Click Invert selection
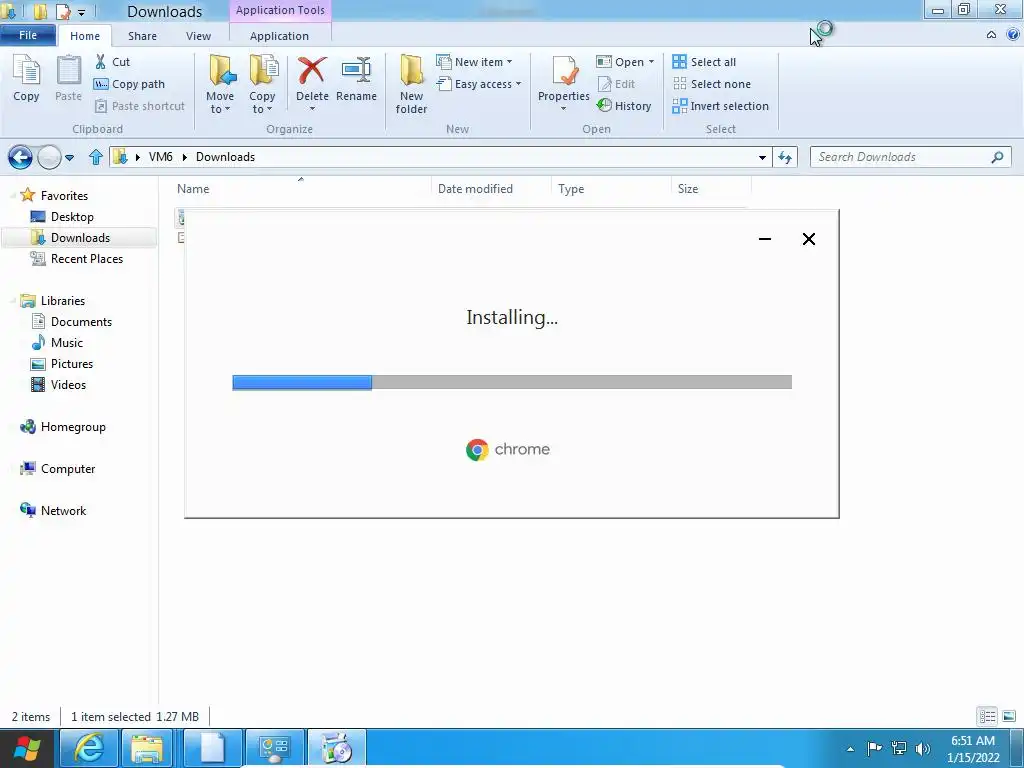1024x768 pixels. tap(720, 106)
